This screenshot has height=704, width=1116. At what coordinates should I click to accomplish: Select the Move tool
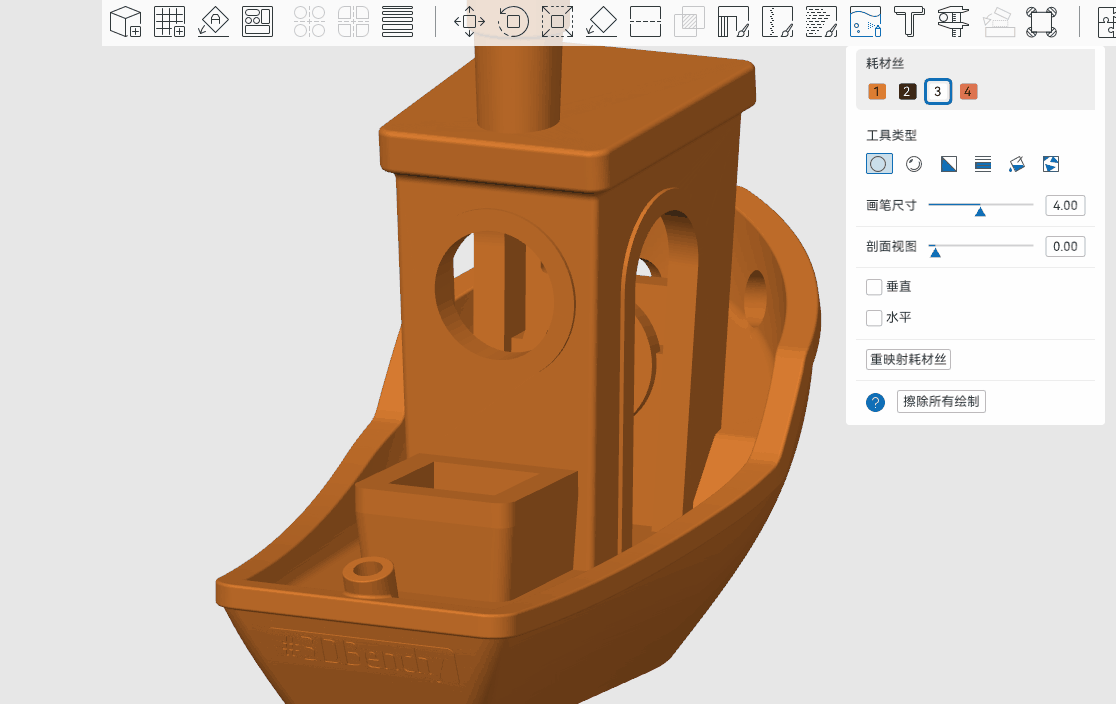click(470, 21)
